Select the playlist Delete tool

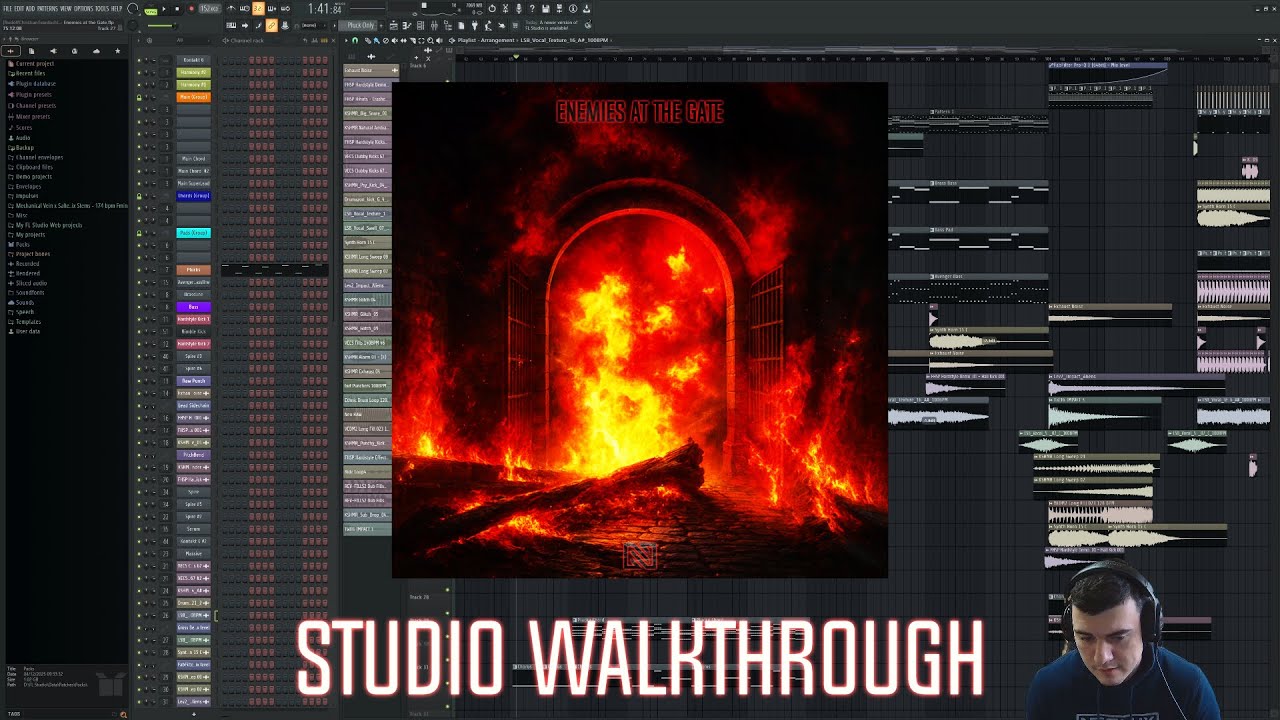pos(386,40)
